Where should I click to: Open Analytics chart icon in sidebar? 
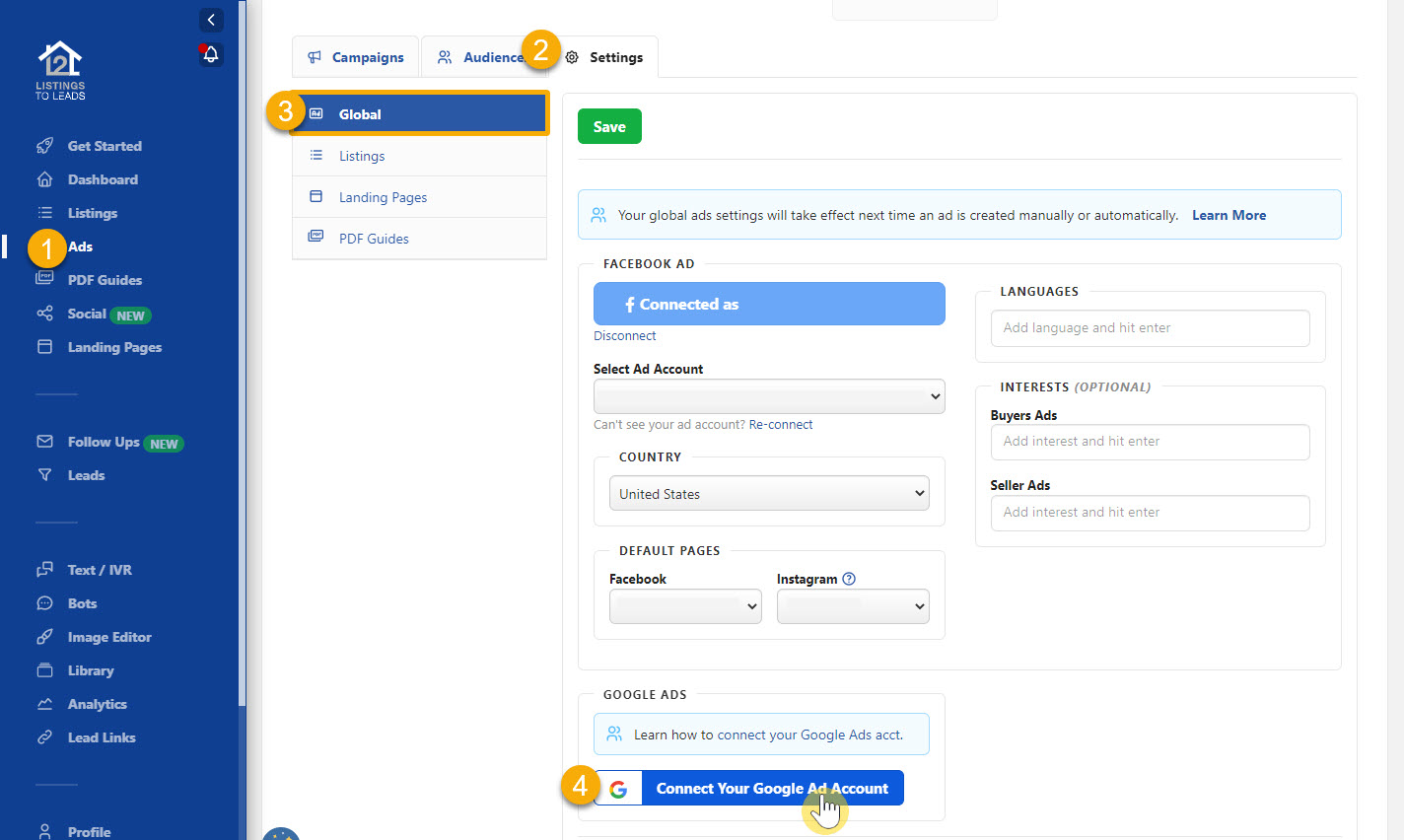tap(44, 704)
